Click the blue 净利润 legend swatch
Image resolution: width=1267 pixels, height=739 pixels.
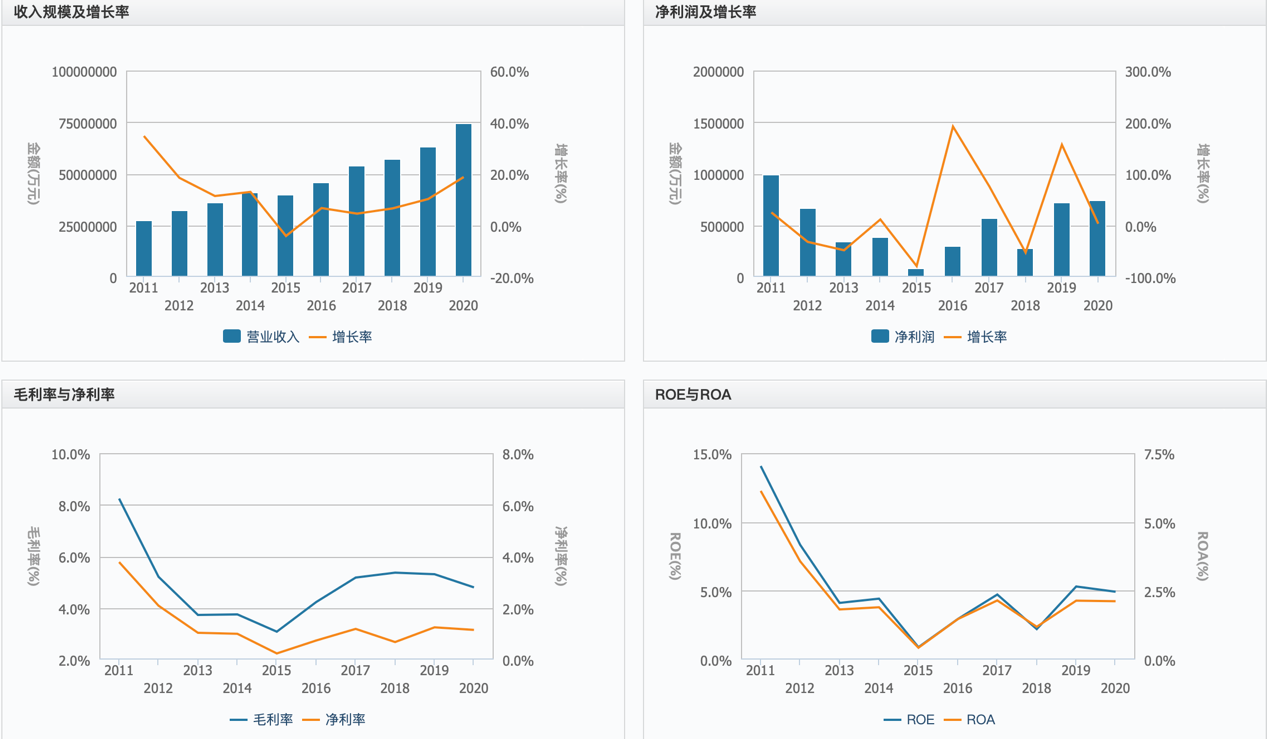[880, 337]
